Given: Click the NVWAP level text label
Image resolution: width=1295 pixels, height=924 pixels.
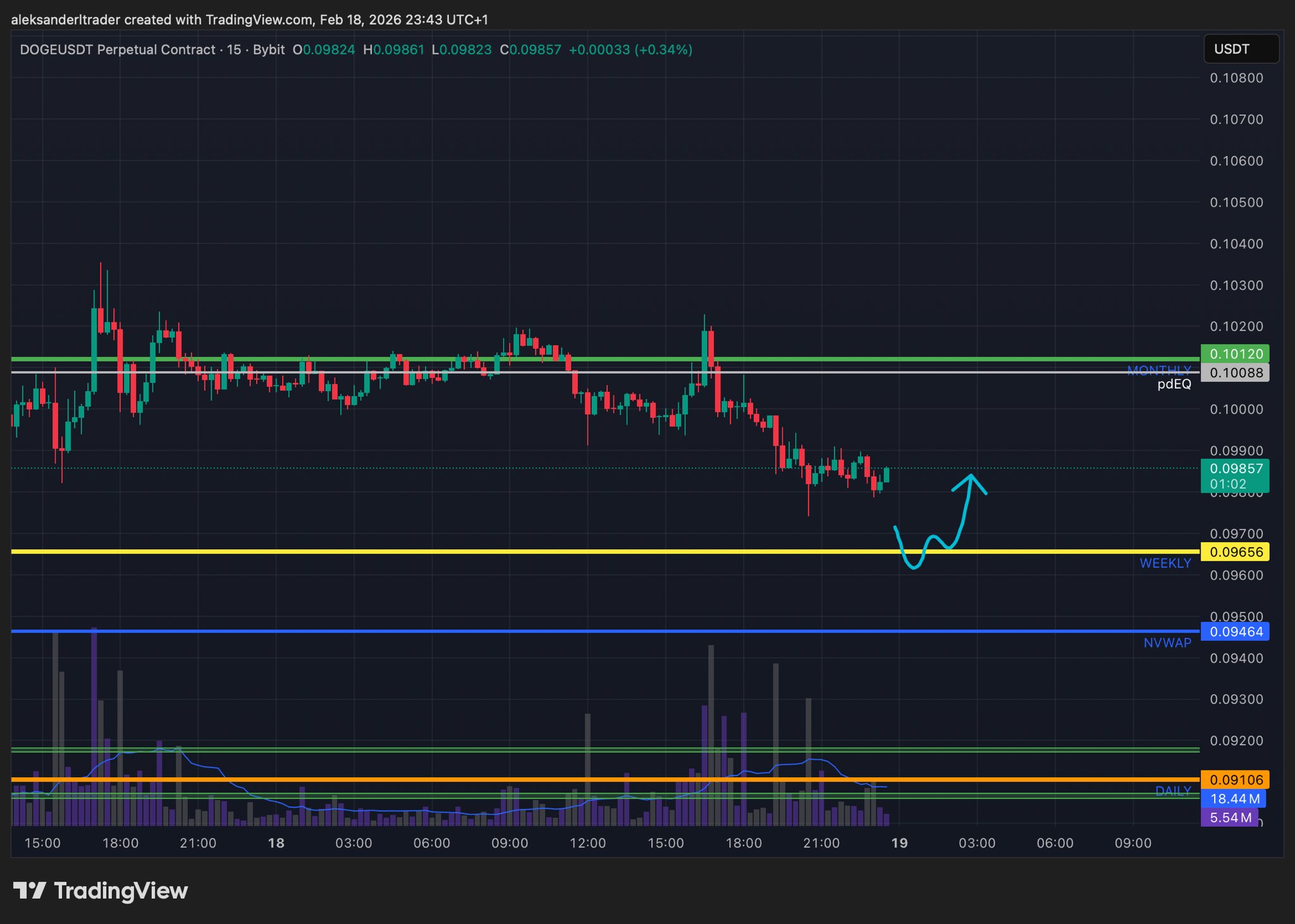Looking at the screenshot, I should pos(1167,643).
